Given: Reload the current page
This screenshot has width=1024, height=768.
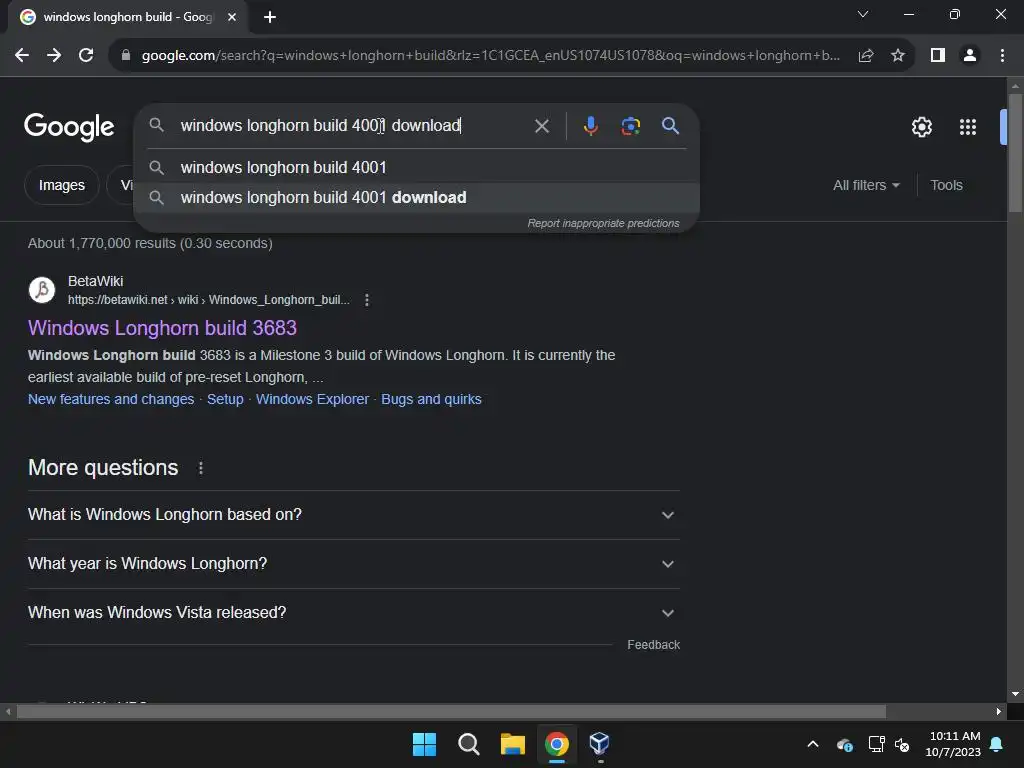Looking at the screenshot, I should (x=86, y=56).
